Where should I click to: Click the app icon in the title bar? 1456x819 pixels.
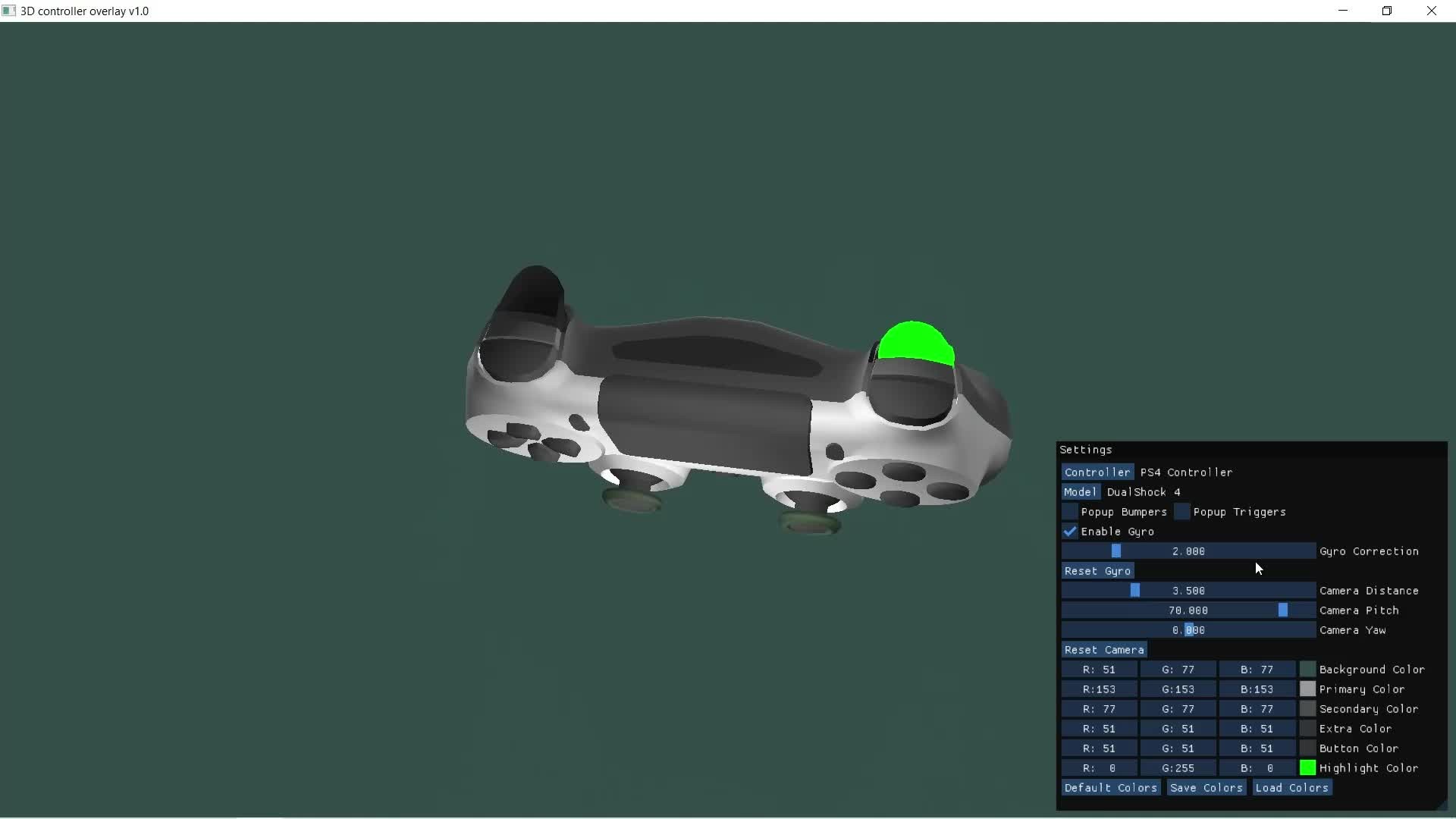[8, 11]
